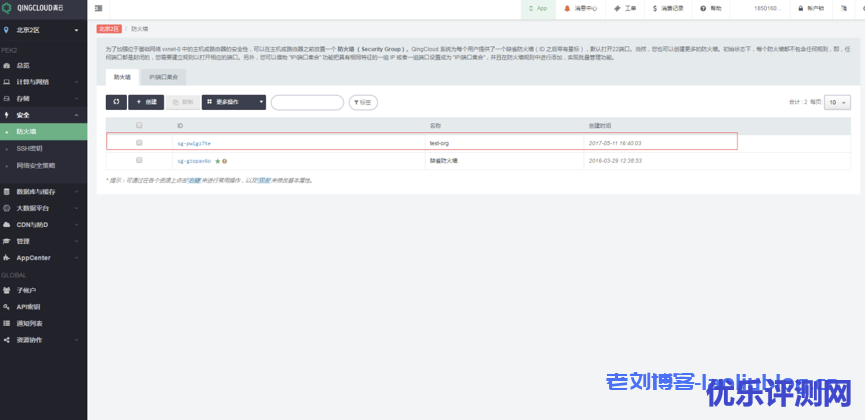Viewport: 865px width, 420px height.
Task: Click the QingCloud logo icon
Action: pos(8,8)
